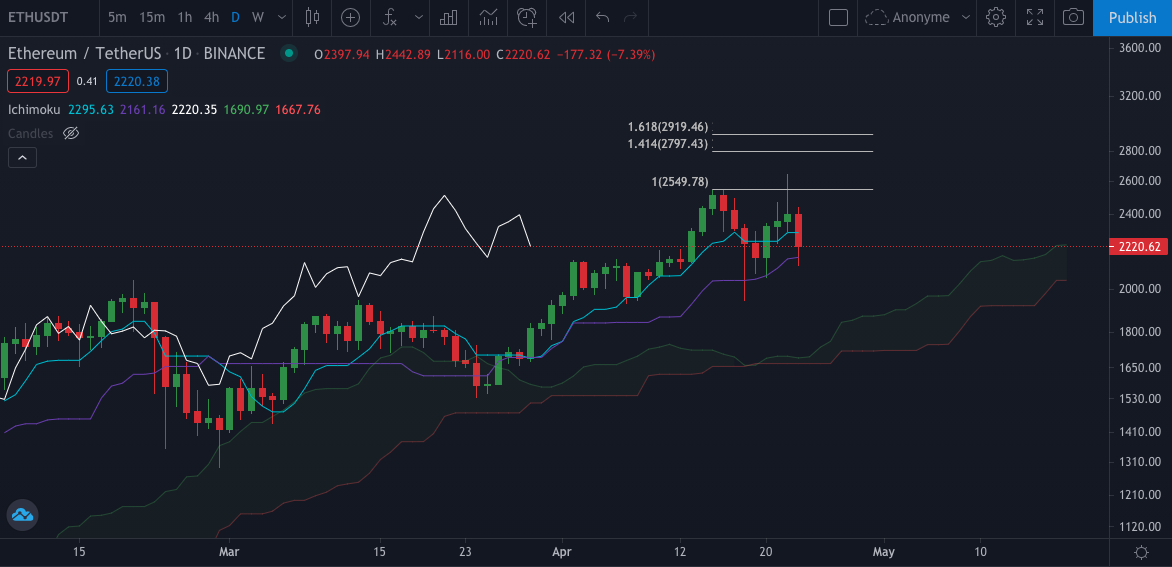Viewport: 1172px width, 567px height.
Task: Show hidden Candles with the eye icon
Action: point(71,133)
